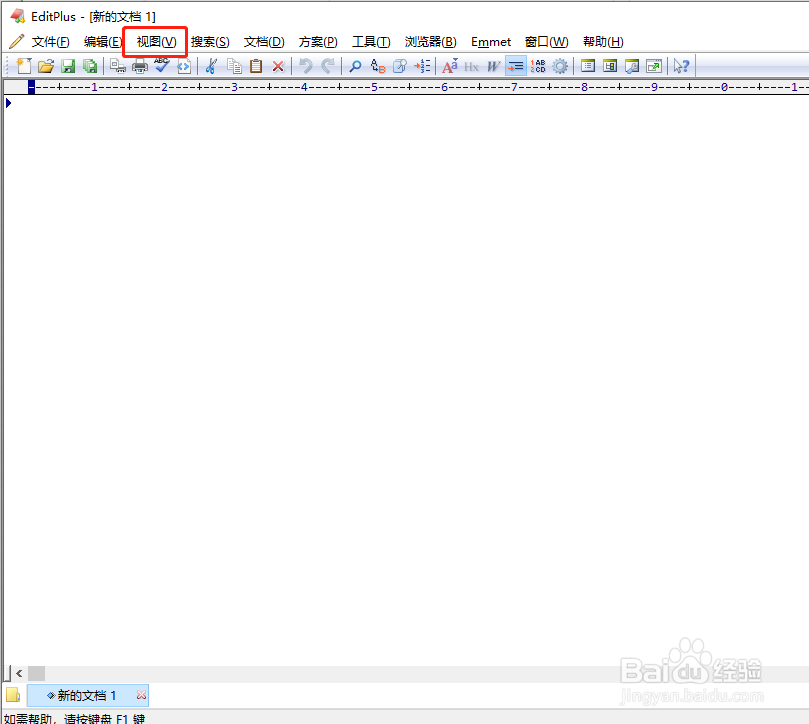Select the context help arrow tool

pyautogui.click(x=681, y=66)
